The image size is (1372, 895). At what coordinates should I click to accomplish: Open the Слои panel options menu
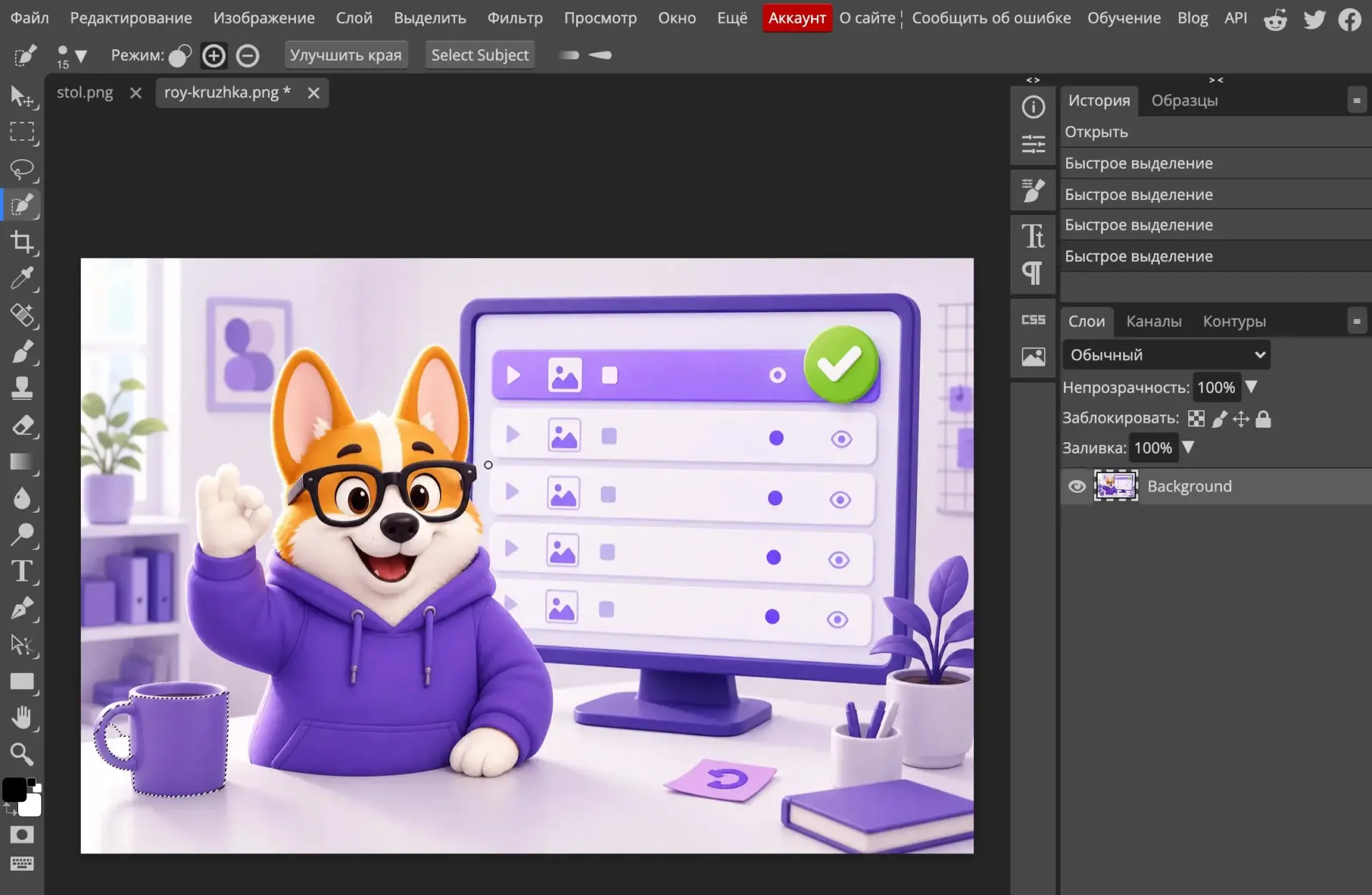1356,321
